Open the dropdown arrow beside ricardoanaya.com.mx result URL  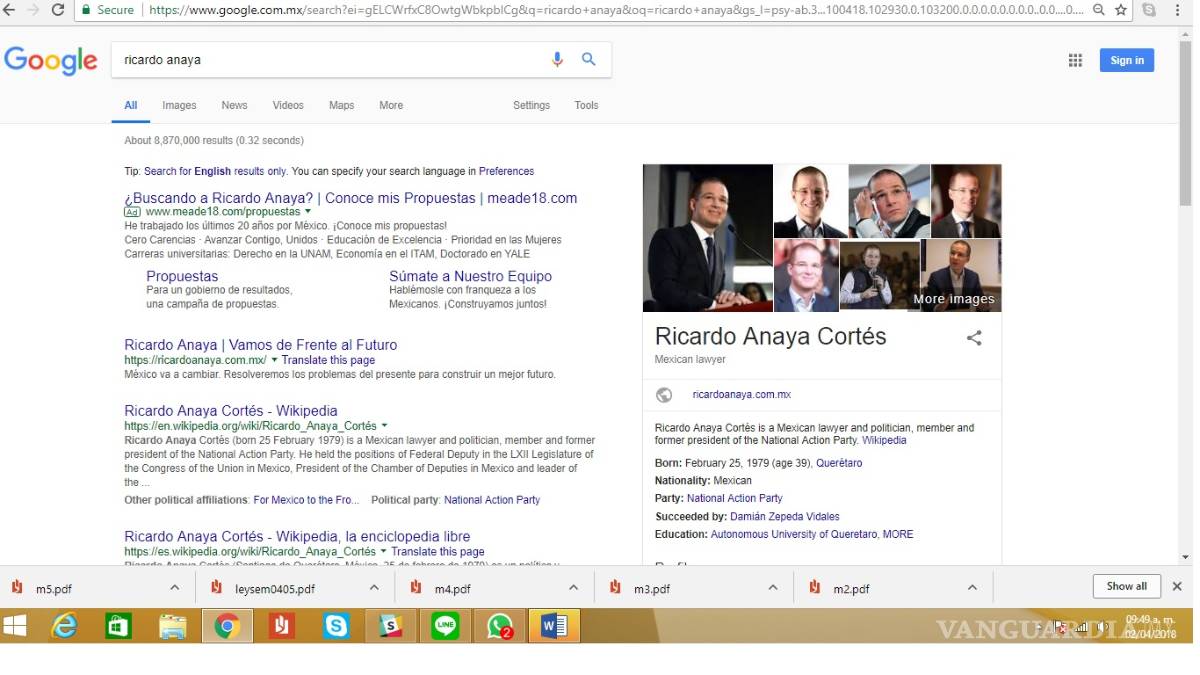pos(274,360)
